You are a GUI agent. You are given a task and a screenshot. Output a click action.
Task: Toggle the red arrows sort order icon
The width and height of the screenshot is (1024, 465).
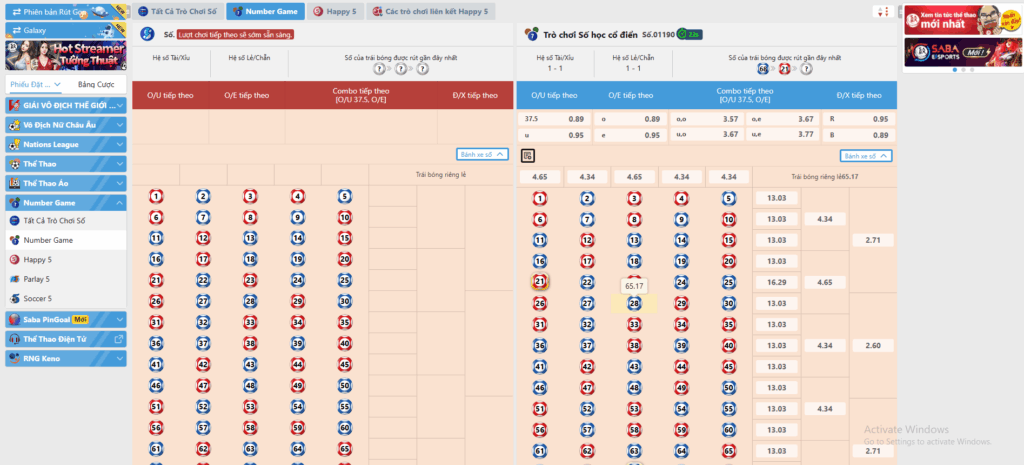coord(884,12)
